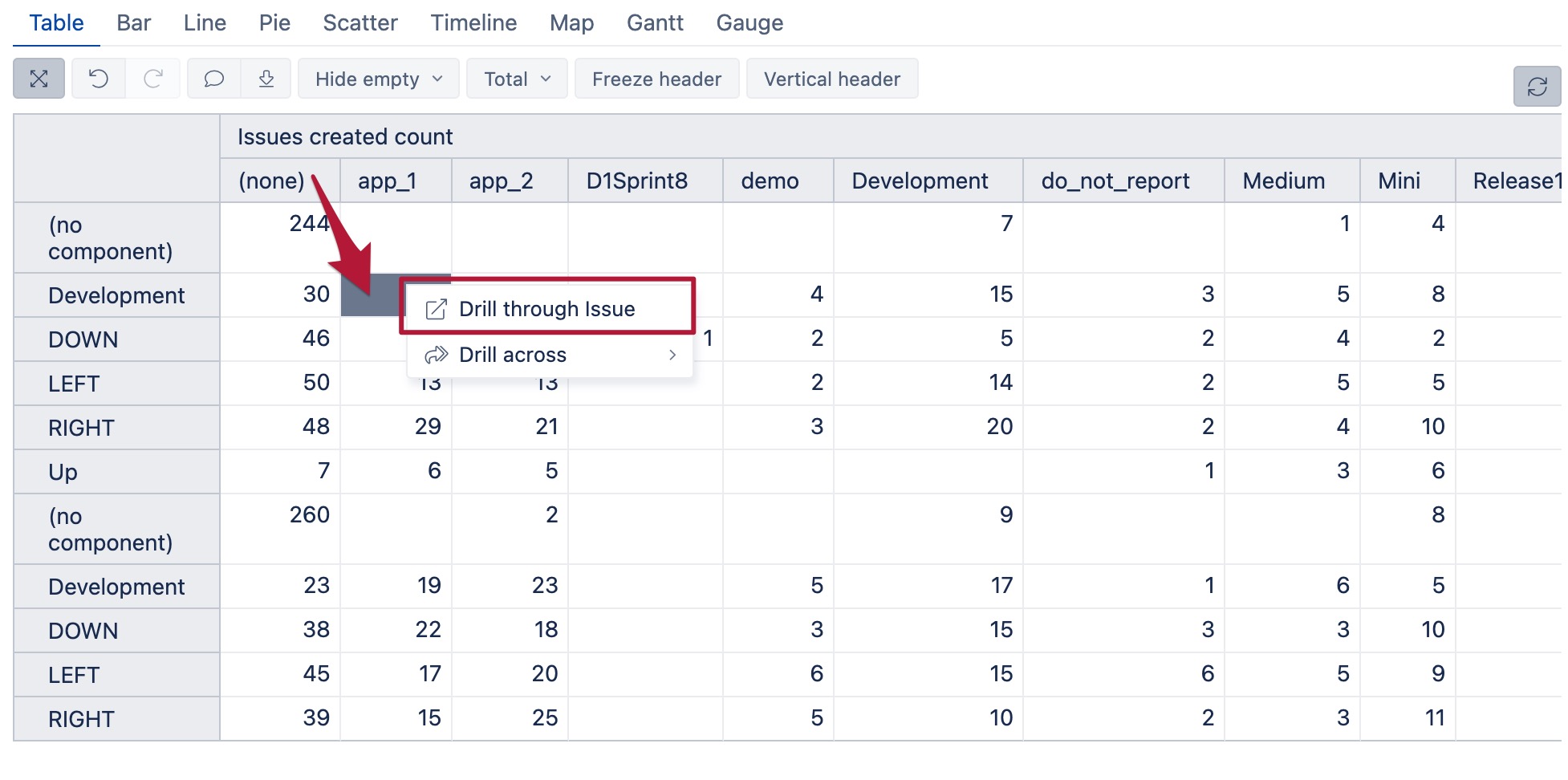This screenshot has width=1568, height=780.
Task: Open the Hide empty dropdown
Action: click(x=377, y=79)
